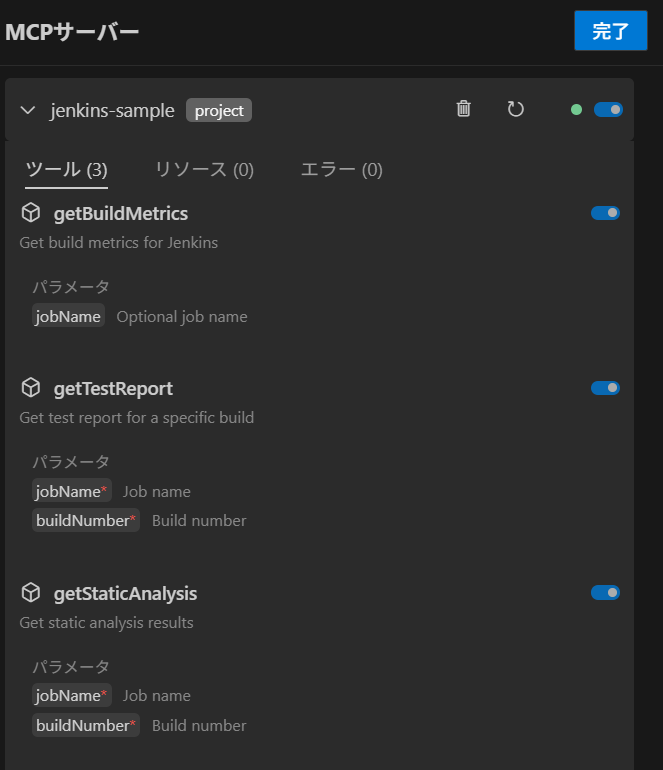Click the getStaticAnalysis cube icon
663x770 pixels.
click(31, 593)
